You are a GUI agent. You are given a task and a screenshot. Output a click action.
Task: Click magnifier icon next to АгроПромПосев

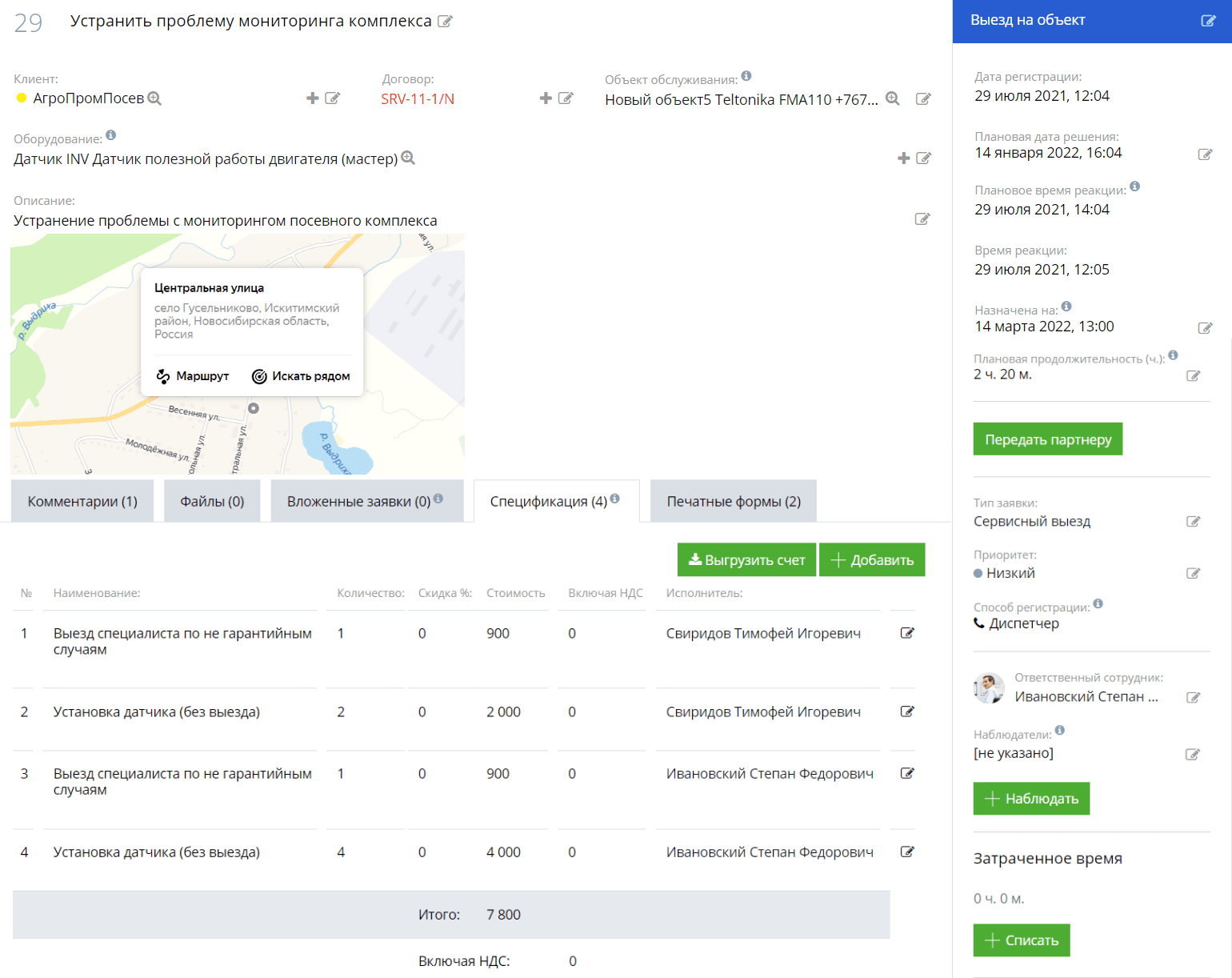tap(155, 98)
